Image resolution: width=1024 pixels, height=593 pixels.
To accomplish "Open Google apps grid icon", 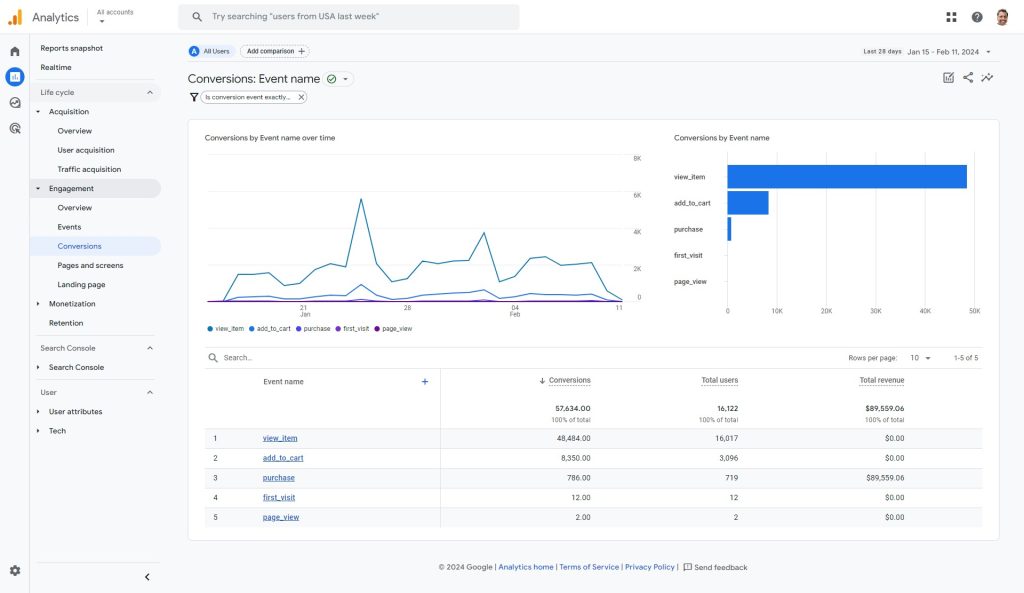I will click(x=951, y=17).
